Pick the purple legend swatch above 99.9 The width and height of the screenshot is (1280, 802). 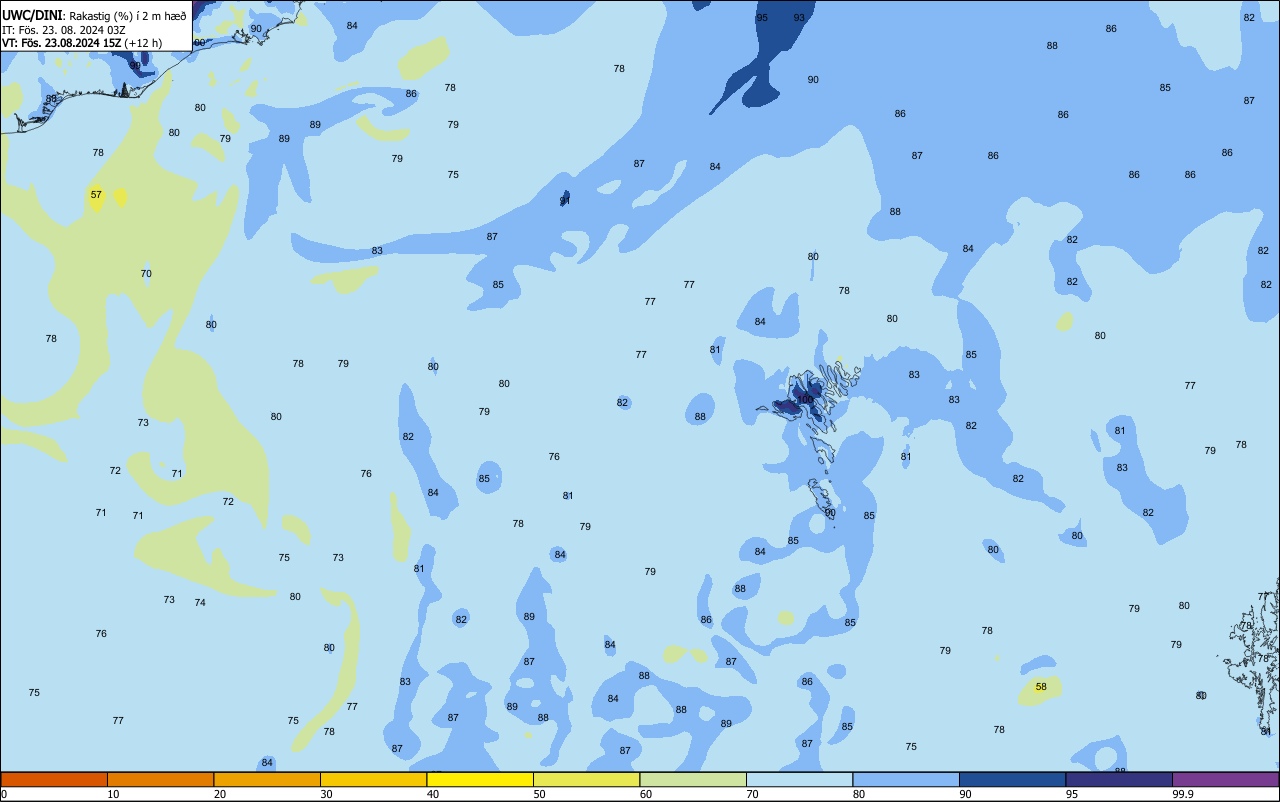click(1225, 779)
